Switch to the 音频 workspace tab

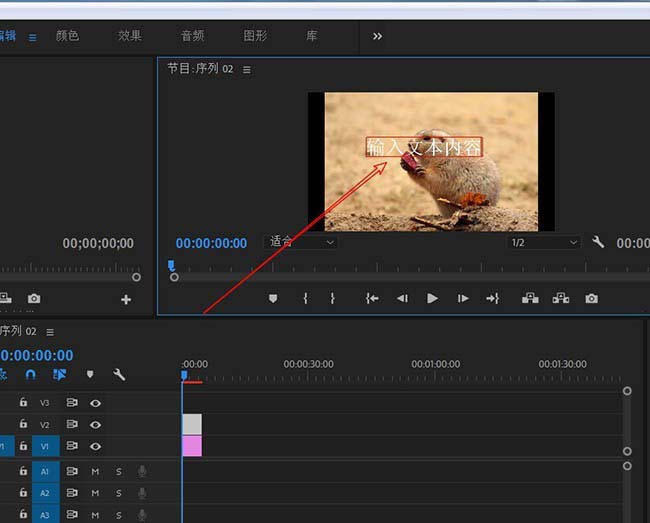(192, 36)
